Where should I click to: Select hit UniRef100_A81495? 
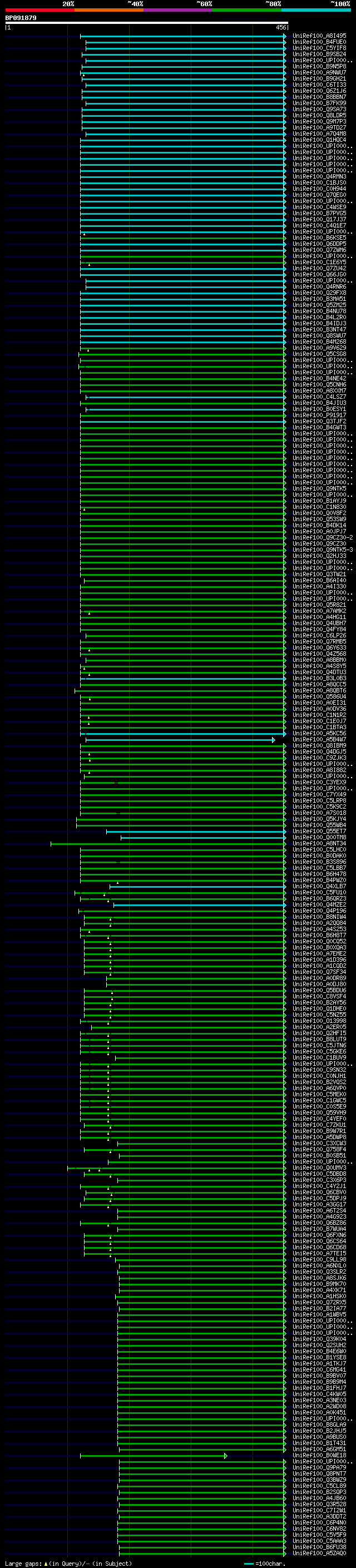319,36
